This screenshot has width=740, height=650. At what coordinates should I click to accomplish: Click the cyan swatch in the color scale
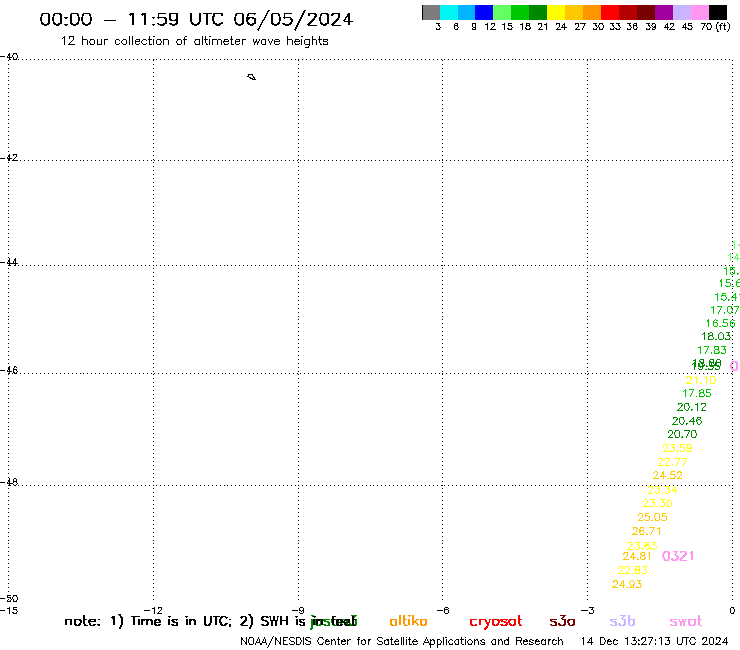coord(449,13)
